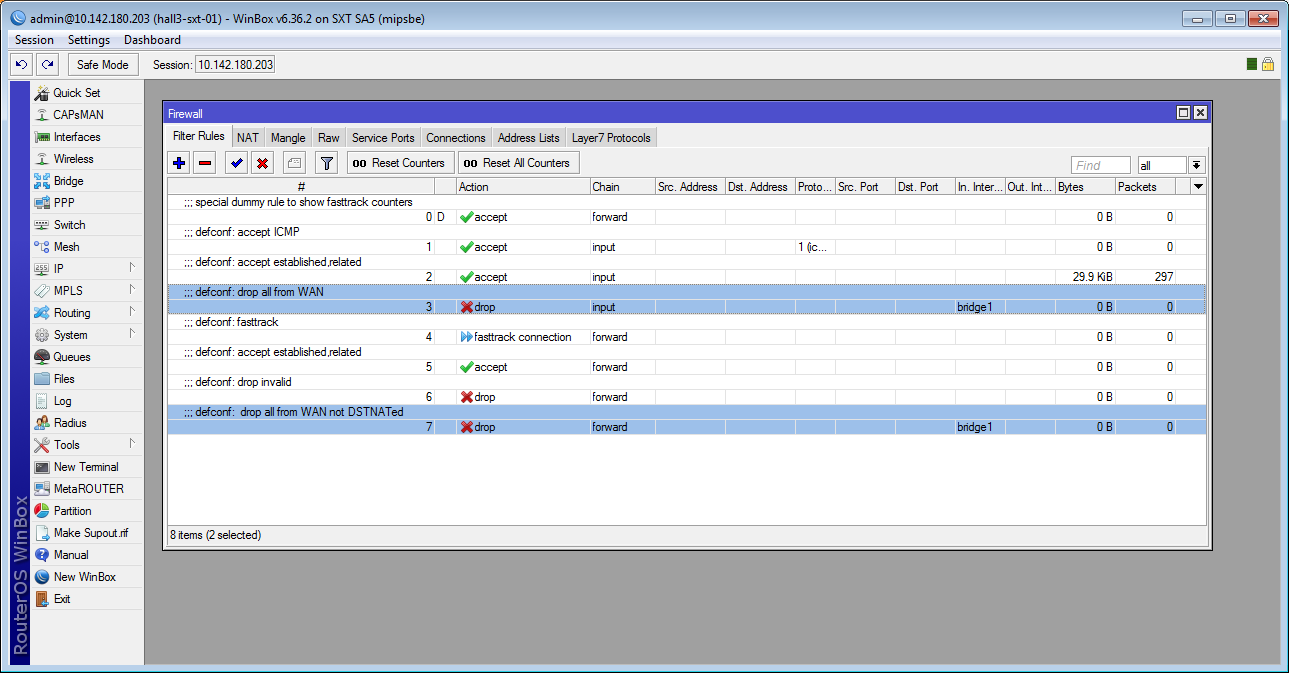Add a new firewall rule with the plus icon
Viewport: 1289px width, 673px height.
[x=179, y=162]
